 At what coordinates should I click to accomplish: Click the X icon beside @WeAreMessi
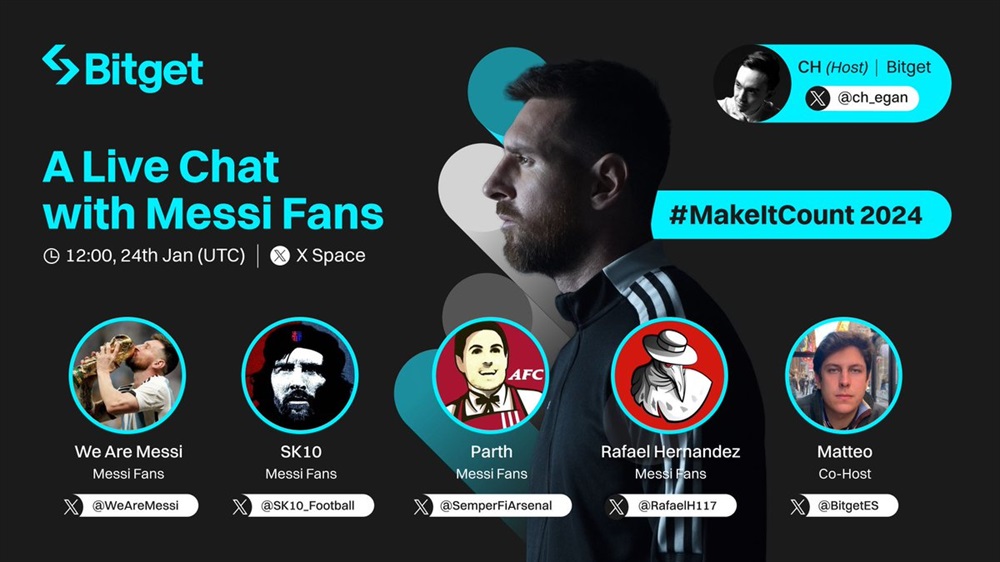(x=72, y=507)
